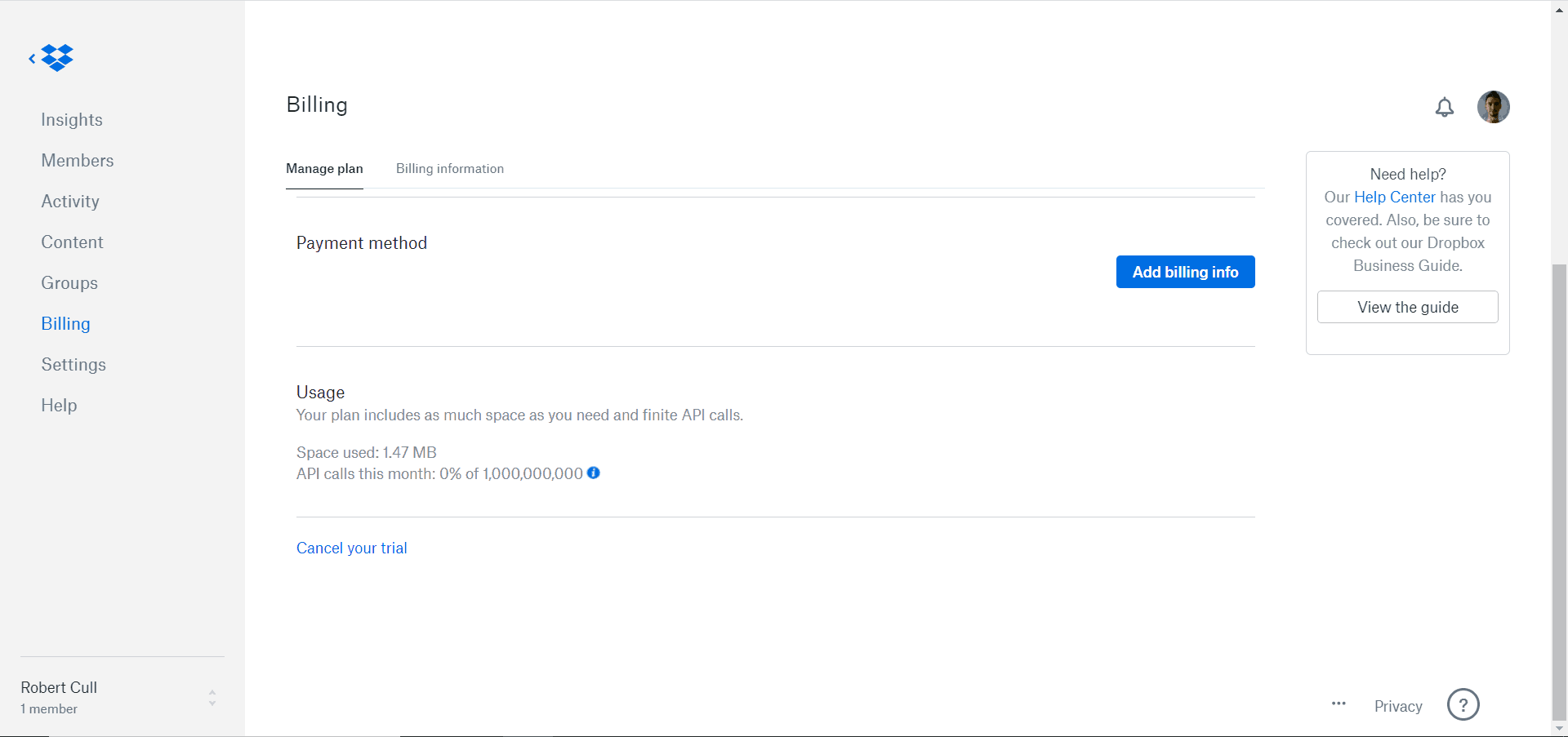The width and height of the screenshot is (1568, 737).
Task: Switch to the Billing information tab
Action: click(450, 169)
